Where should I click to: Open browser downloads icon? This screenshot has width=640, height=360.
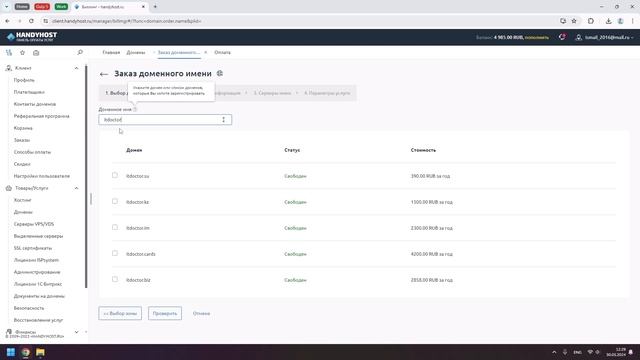tap(608, 21)
